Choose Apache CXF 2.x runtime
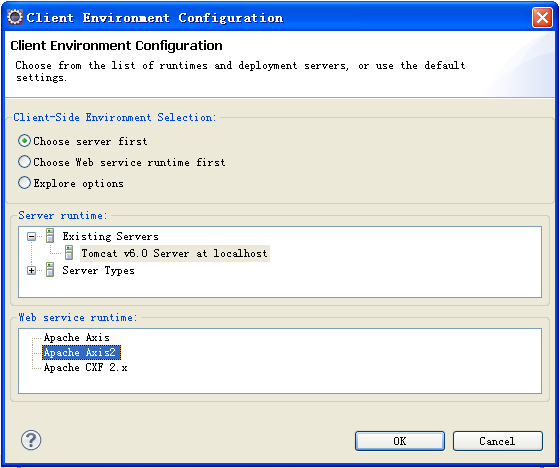Viewport: 560px width, 468px height. point(85,368)
